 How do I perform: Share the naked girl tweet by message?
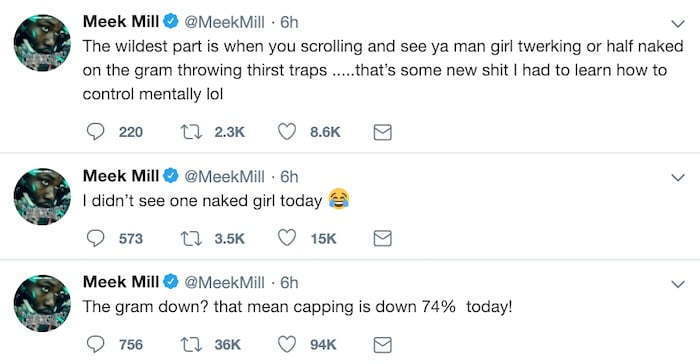(x=383, y=238)
